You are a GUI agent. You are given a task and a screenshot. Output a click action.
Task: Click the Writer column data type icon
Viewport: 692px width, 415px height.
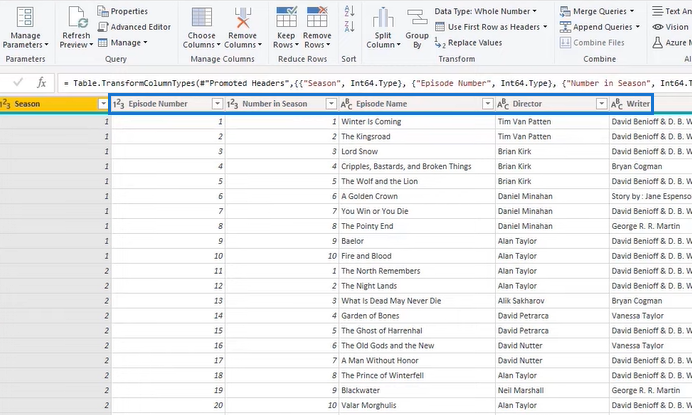point(617,104)
